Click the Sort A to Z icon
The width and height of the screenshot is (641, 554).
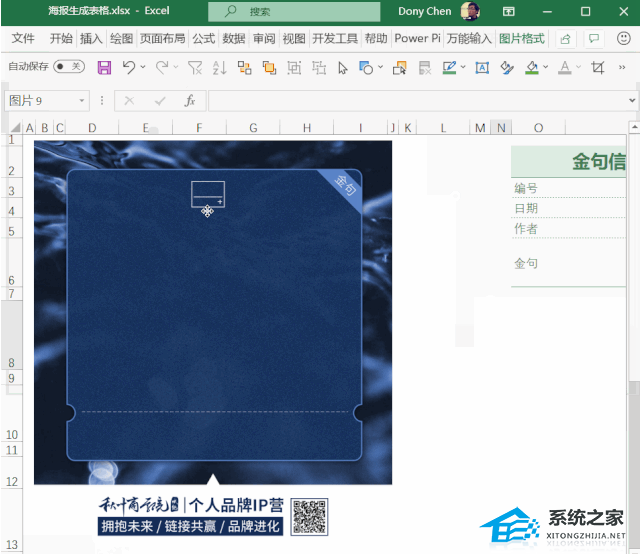(220, 67)
